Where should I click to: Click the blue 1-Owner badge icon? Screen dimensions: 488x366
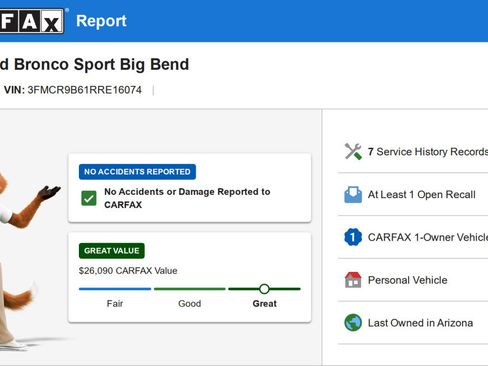(x=353, y=237)
